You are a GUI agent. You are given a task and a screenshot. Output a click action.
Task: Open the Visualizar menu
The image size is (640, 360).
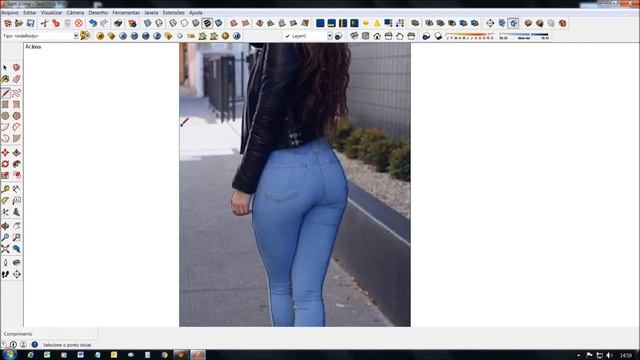pos(51,13)
